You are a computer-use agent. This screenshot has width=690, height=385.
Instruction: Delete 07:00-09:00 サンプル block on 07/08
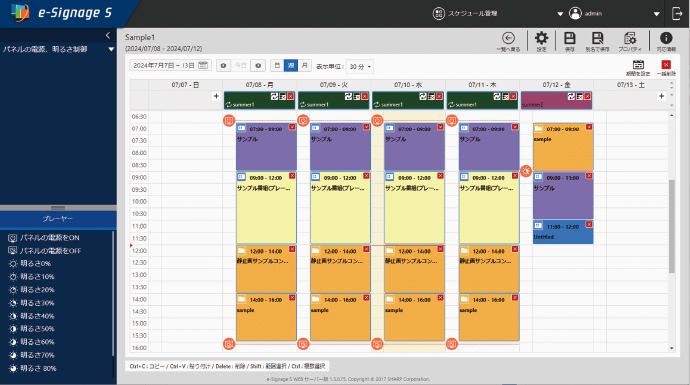292,127
